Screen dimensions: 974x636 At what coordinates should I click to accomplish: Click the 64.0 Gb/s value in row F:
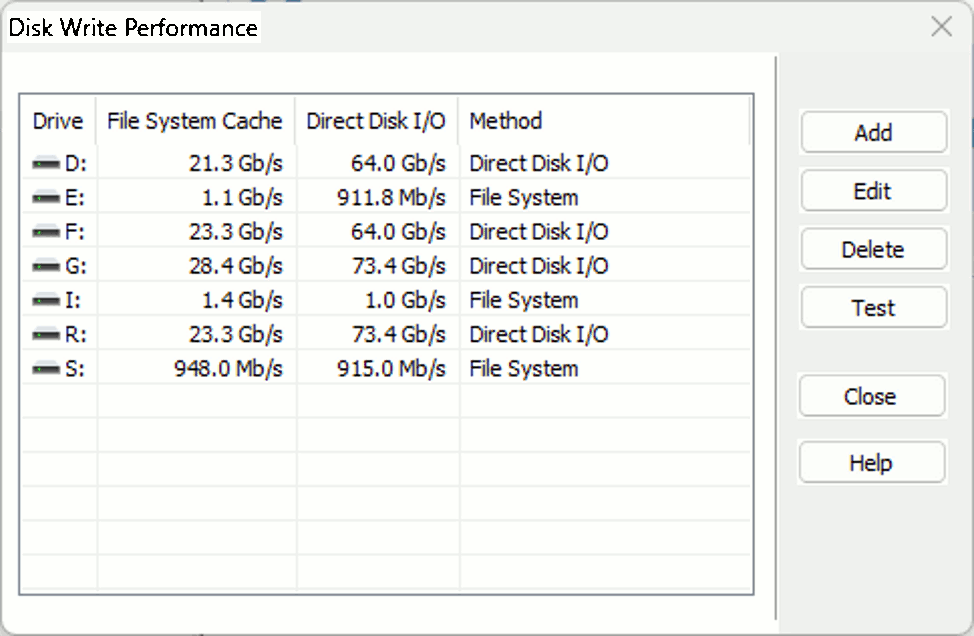click(398, 232)
